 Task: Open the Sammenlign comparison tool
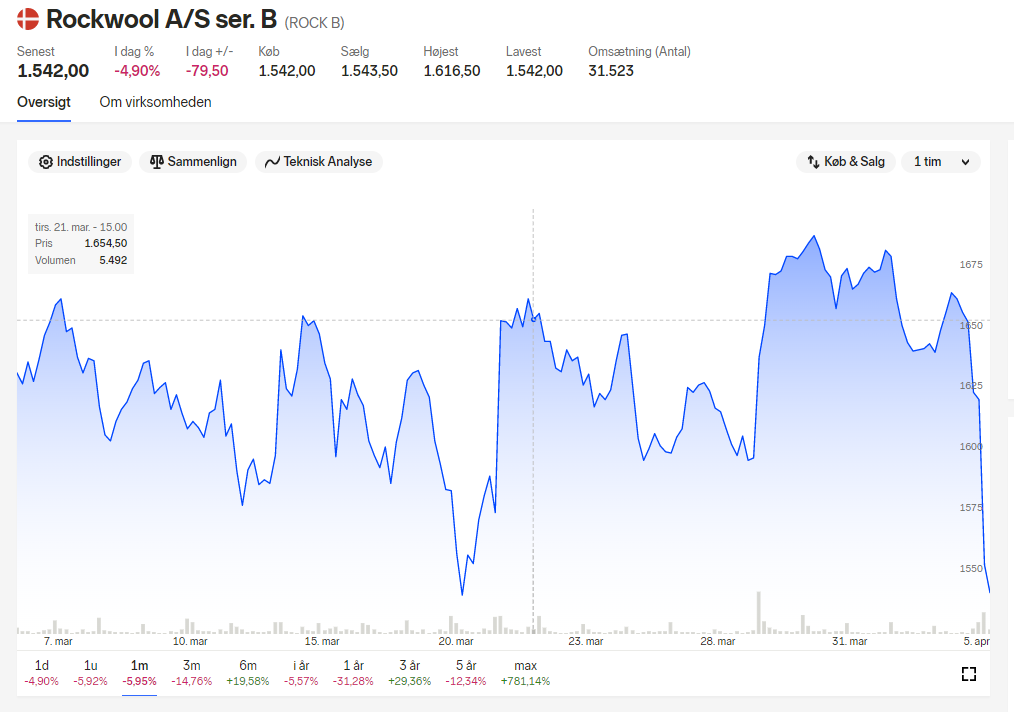(x=193, y=162)
